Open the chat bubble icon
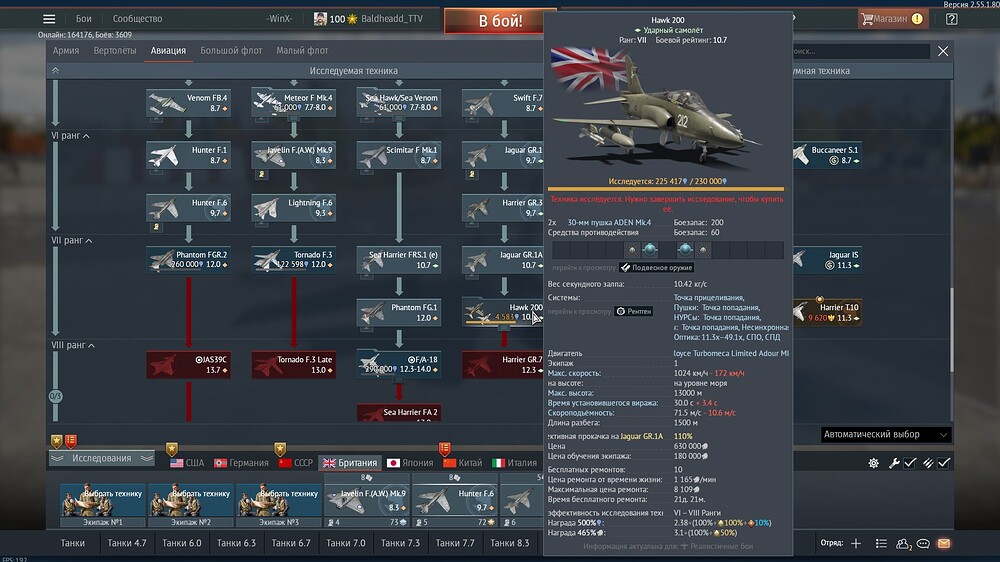Image resolution: width=1000 pixels, height=562 pixels. [x=923, y=544]
